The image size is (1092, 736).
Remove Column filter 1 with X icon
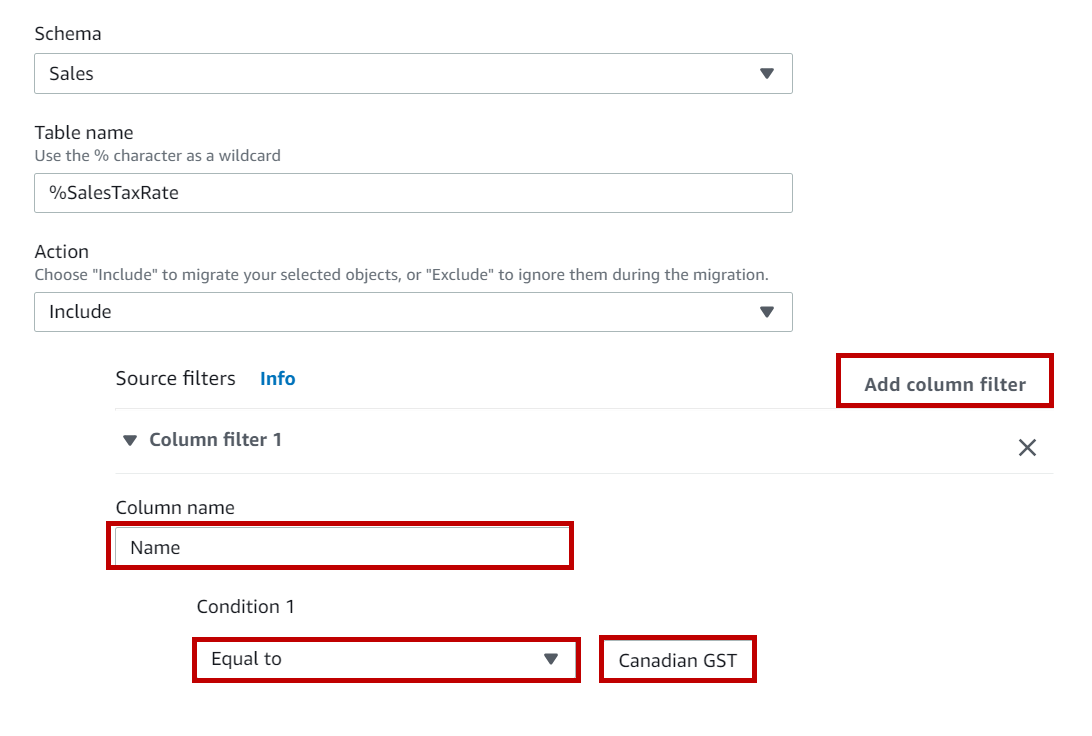coord(1027,448)
